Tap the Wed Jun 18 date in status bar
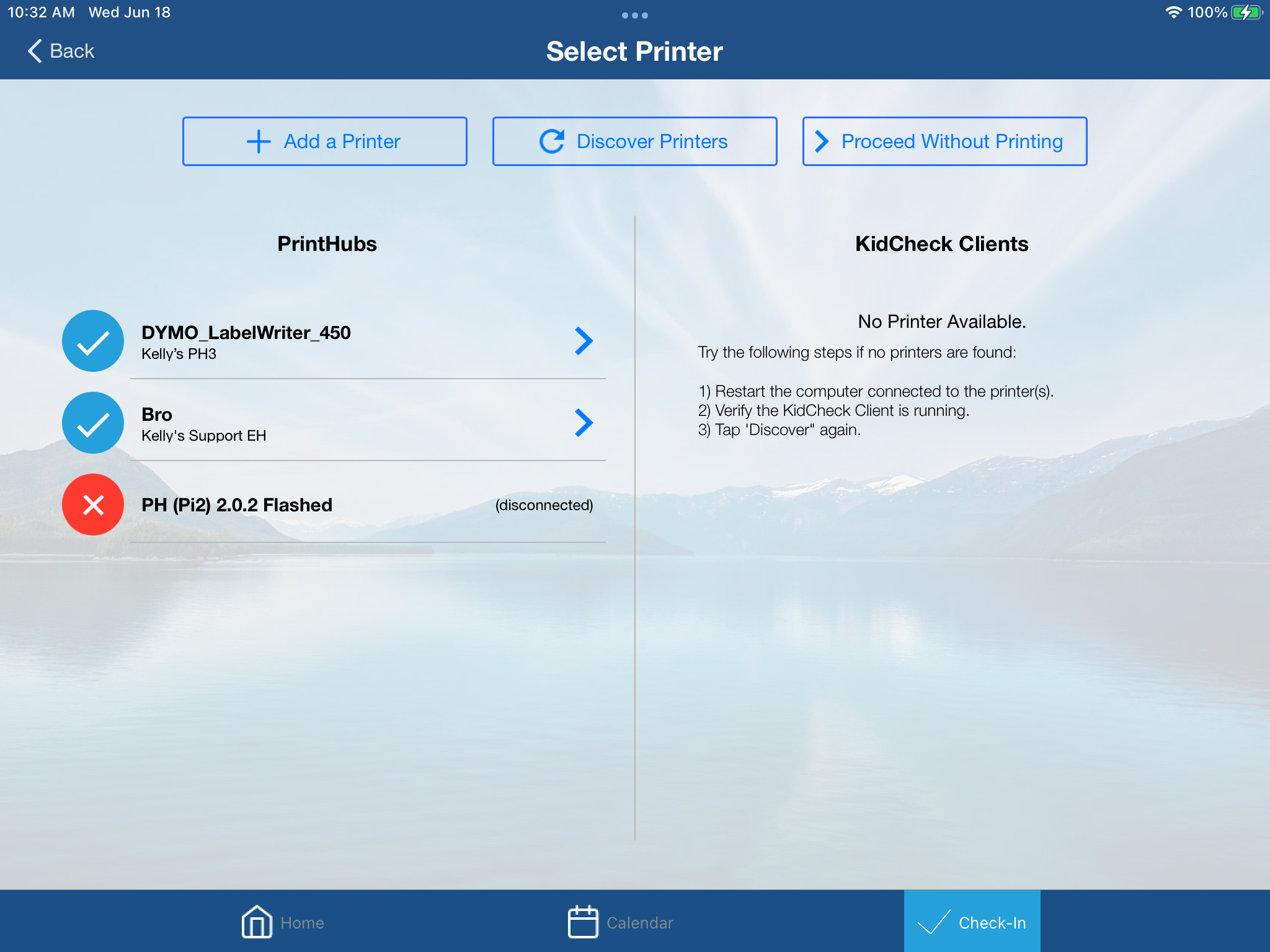The width and height of the screenshot is (1270, 952). (x=129, y=12)
